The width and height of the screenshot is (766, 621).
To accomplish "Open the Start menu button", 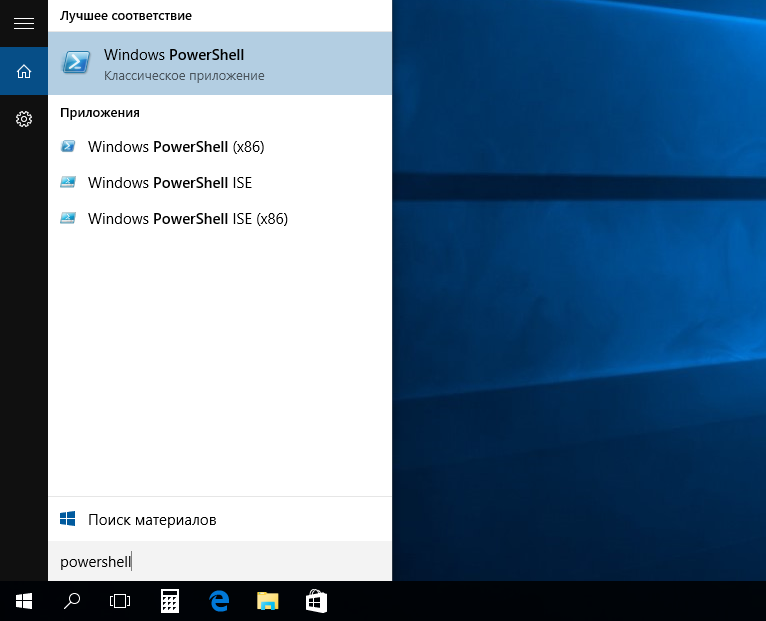I will pyautogui.click(x=24, y=601).
